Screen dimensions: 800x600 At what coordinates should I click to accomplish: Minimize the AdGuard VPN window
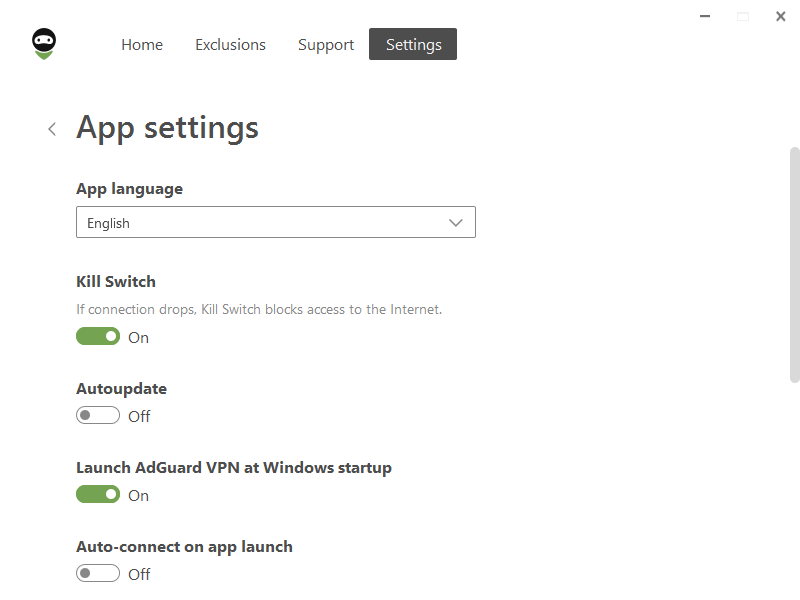pyautogui.click(x=705, y=16)
